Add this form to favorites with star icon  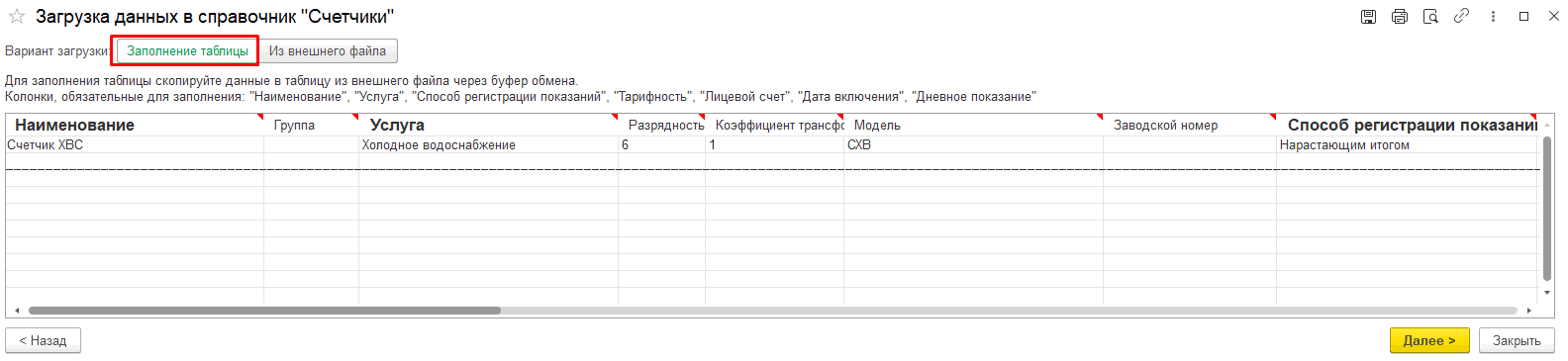(x=16, y=17)
